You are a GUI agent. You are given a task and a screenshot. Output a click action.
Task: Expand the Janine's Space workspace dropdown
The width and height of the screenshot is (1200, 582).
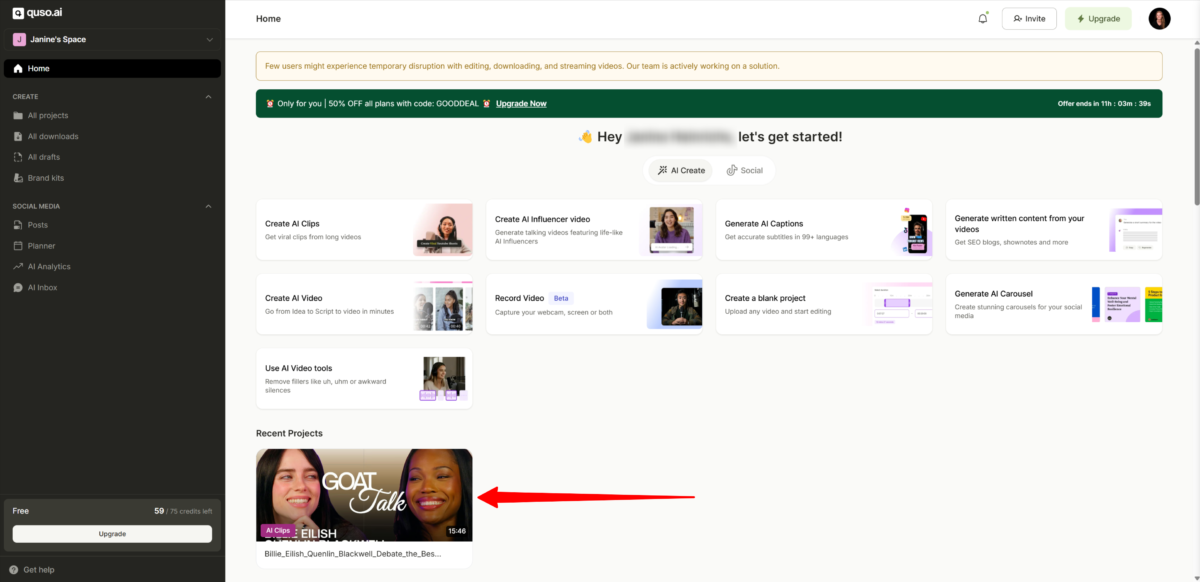click(112, 39)
